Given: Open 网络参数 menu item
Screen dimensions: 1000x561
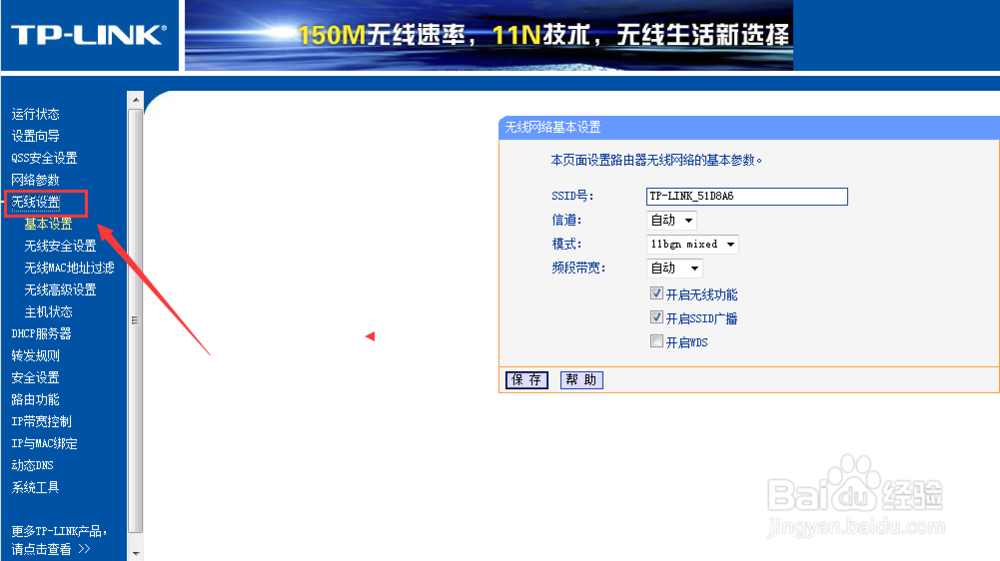Looking at the screenshot, I should point(35,180).
